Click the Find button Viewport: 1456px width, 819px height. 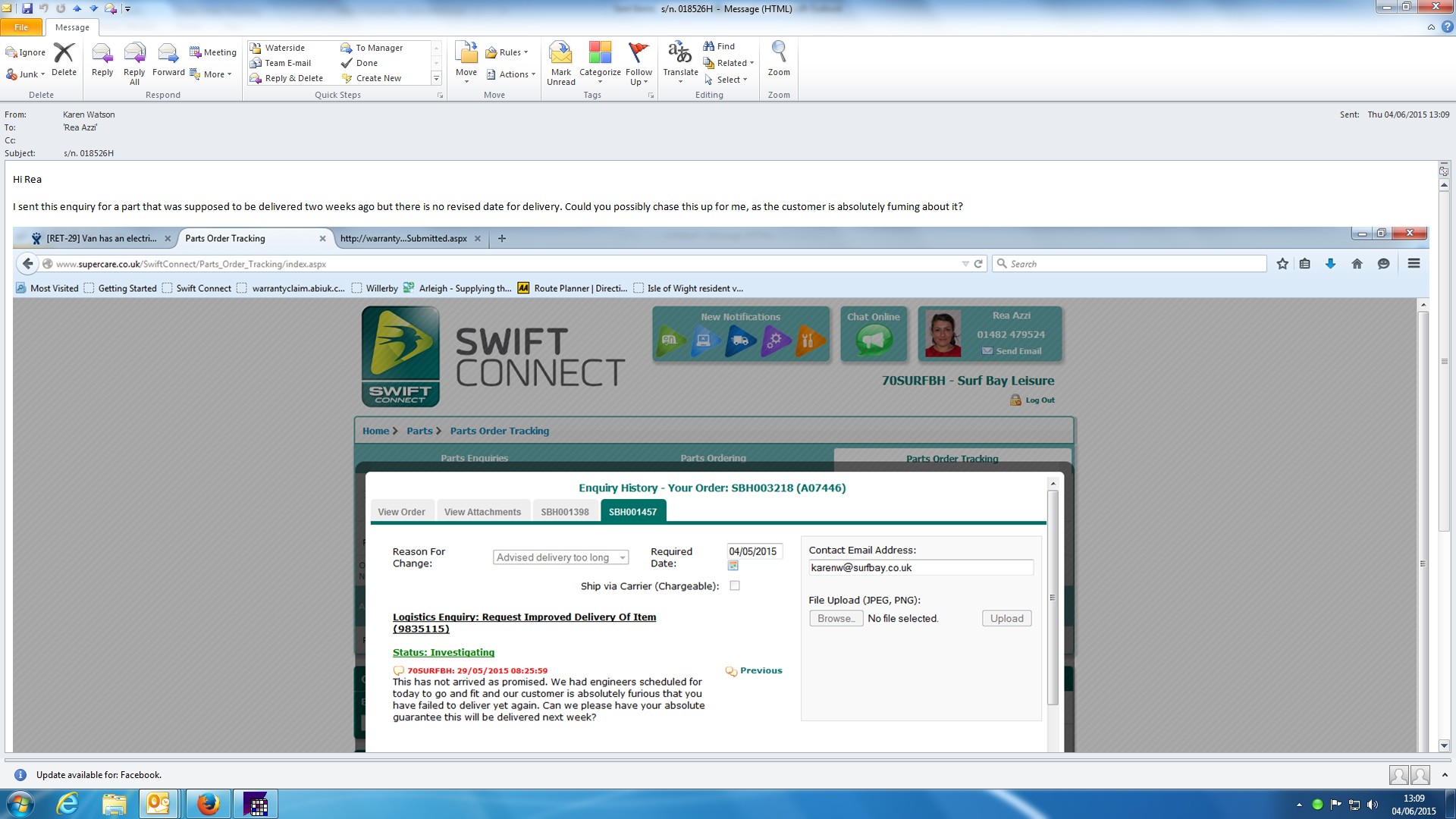pos(719,46)
